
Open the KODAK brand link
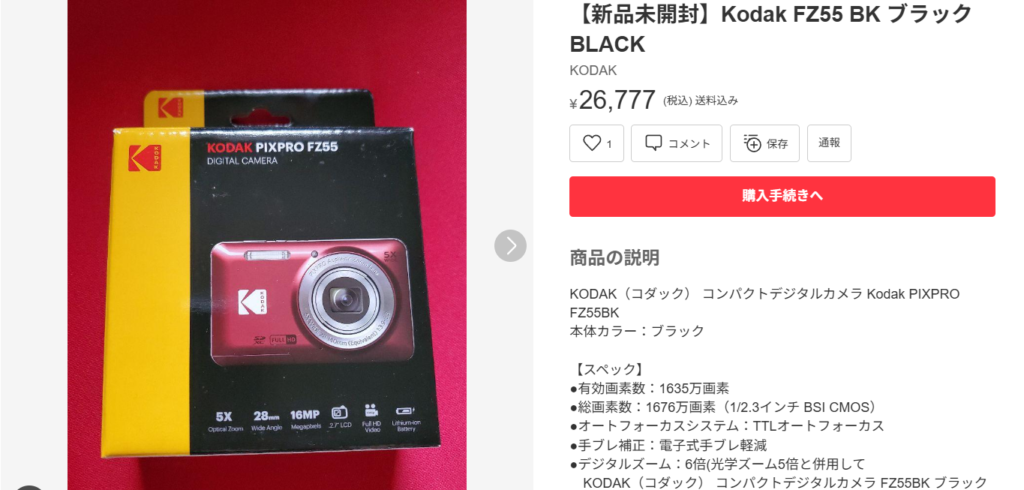coord(593,71)
